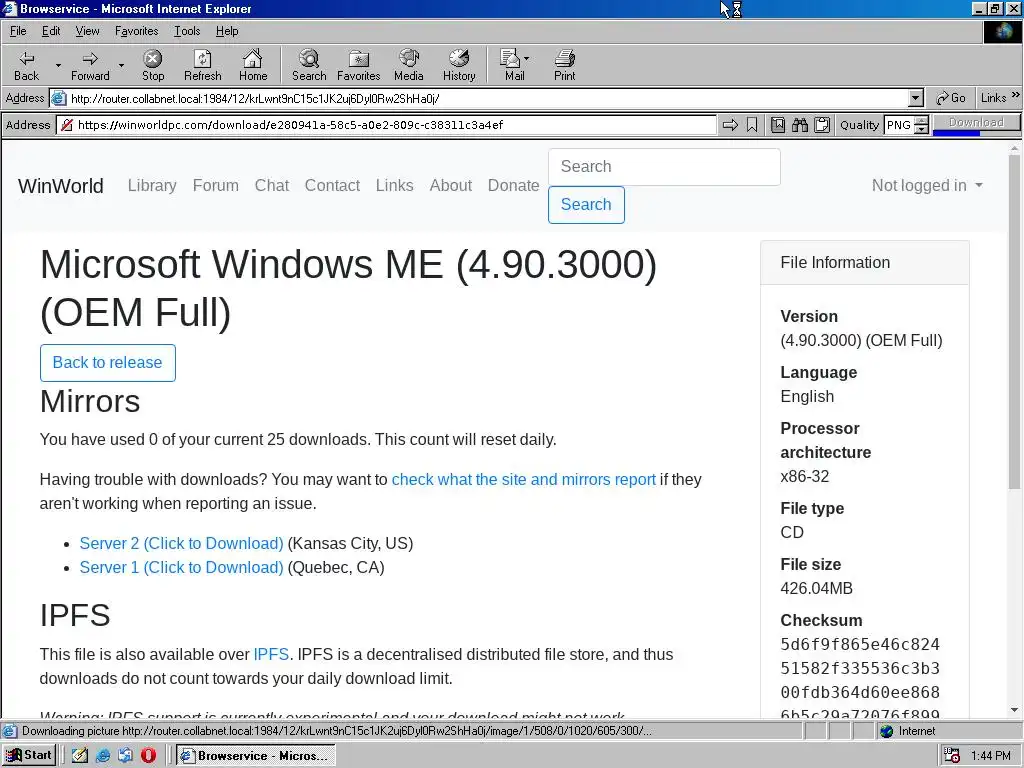The width and height of the screenshot is (1024, 768).
Task: Open the Back button history dropdown
Action: click(x=58, y=65)
